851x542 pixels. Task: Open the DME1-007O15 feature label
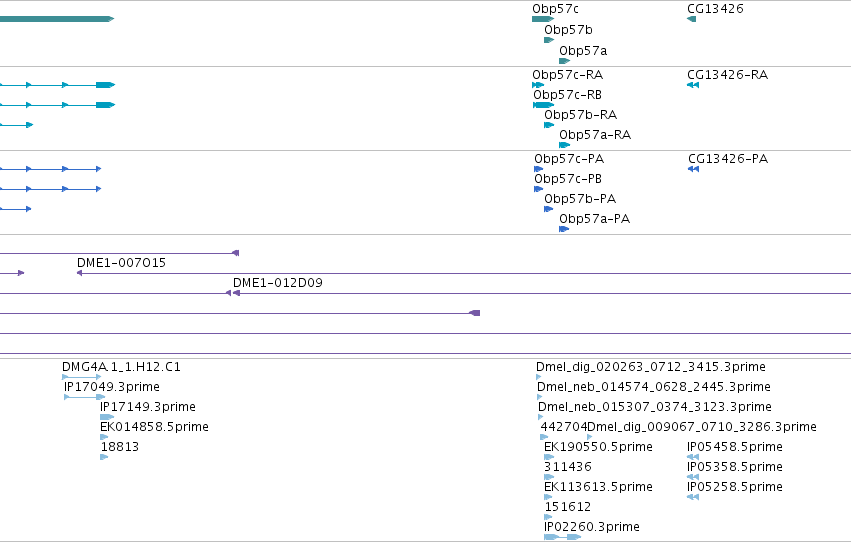[122, 263]
